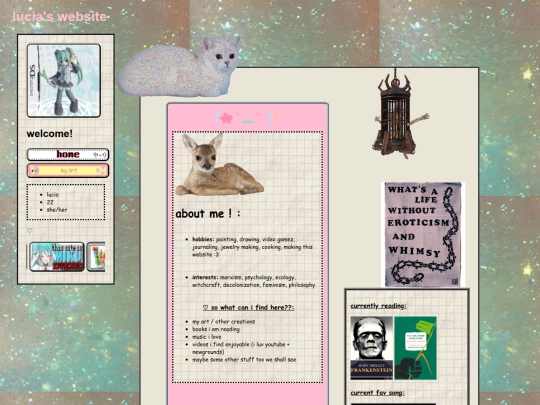540x405 pixels.
Task: Click the sparkly white cat image
Action: point(179,67)
